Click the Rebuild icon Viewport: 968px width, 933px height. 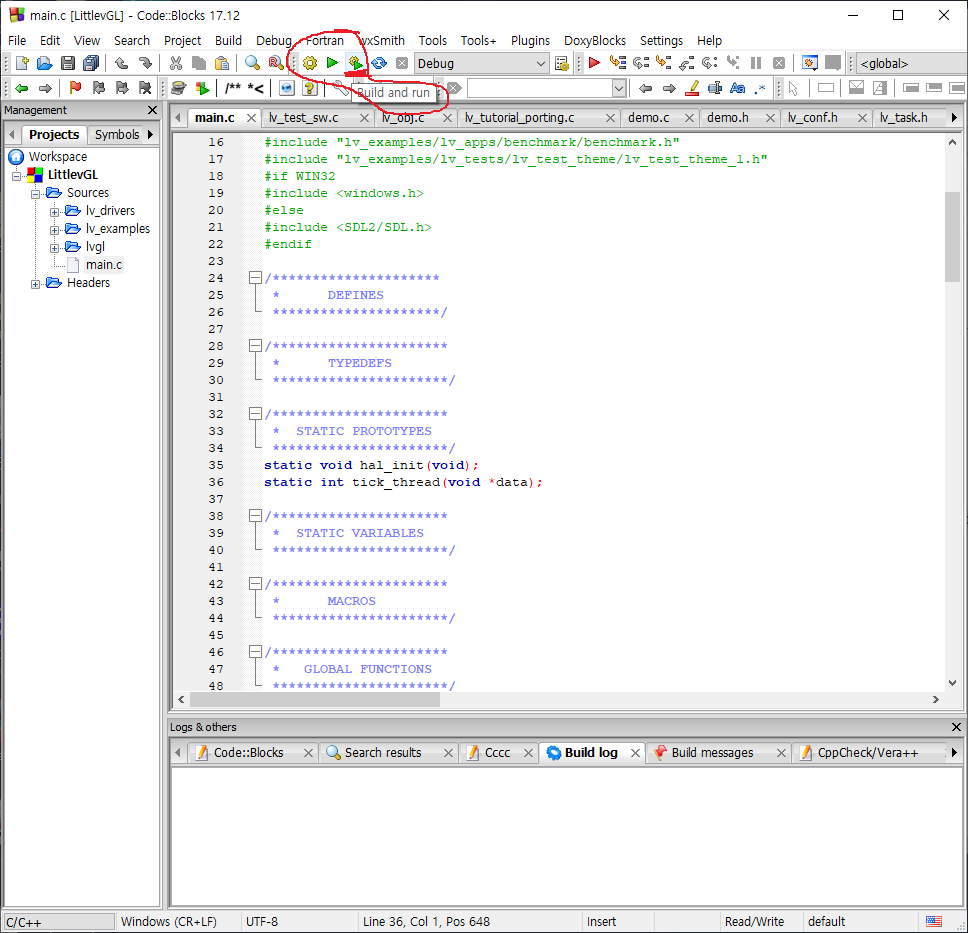pos(378,63)
